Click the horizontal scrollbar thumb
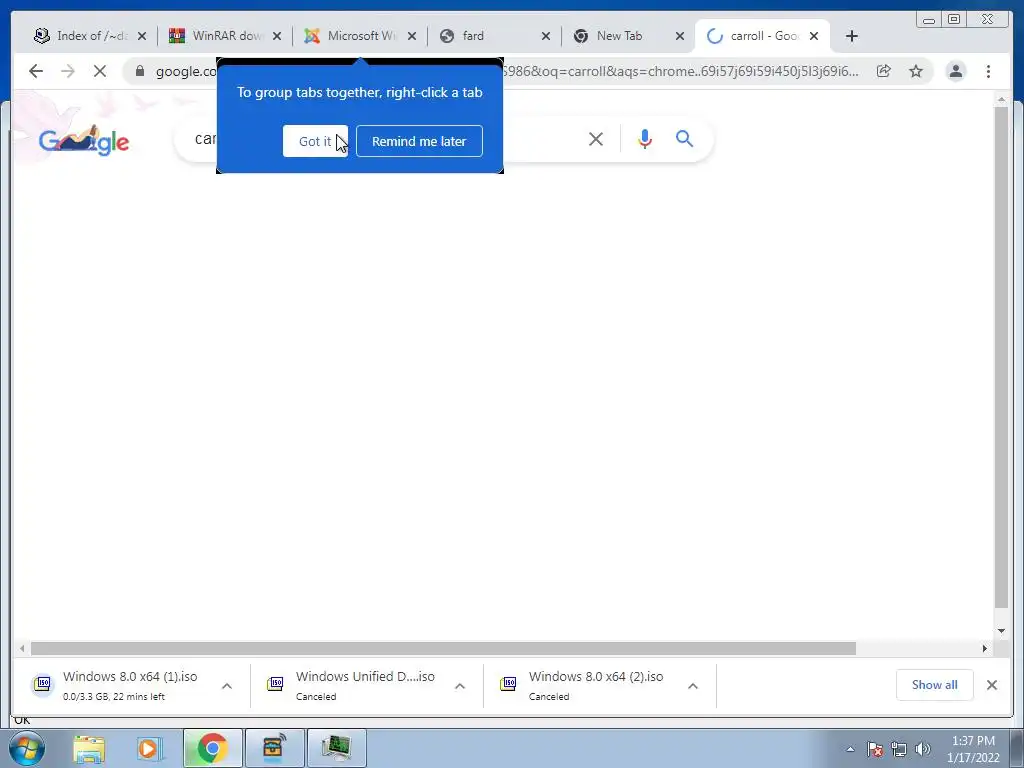1024x768 pixels. pyautogui.click(x=443, y=648)
